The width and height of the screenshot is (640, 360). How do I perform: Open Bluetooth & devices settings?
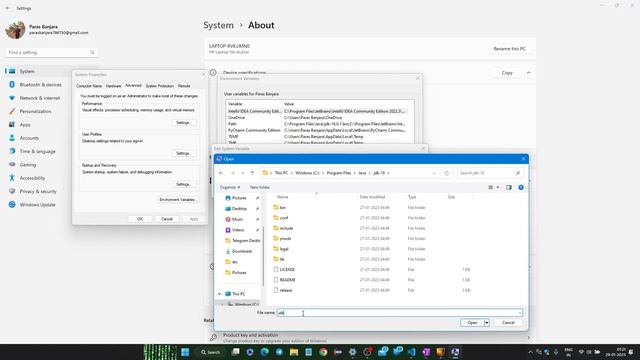(x=40, y=84)
